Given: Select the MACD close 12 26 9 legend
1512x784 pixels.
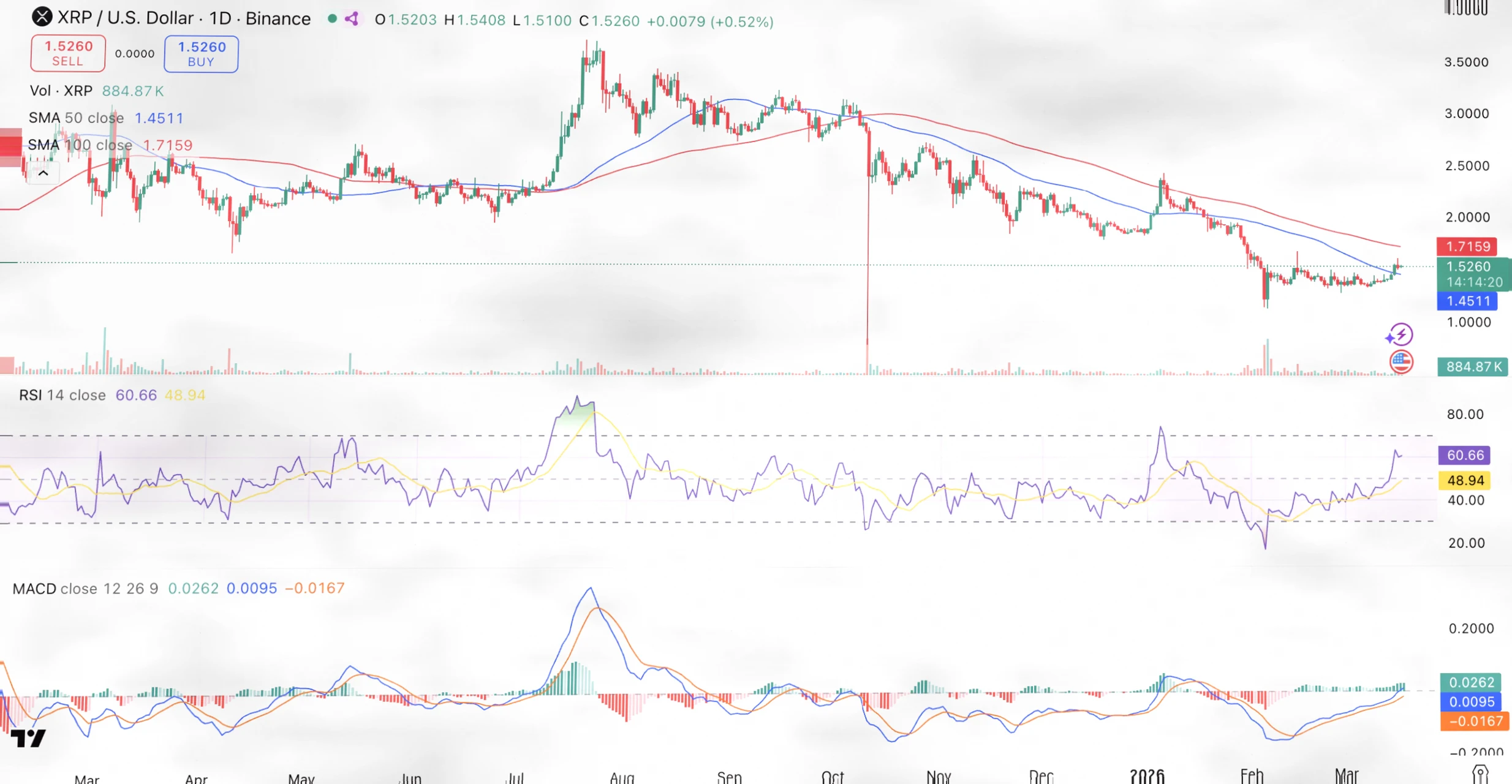Looking at the screenshot, I should tap(85, 589).
